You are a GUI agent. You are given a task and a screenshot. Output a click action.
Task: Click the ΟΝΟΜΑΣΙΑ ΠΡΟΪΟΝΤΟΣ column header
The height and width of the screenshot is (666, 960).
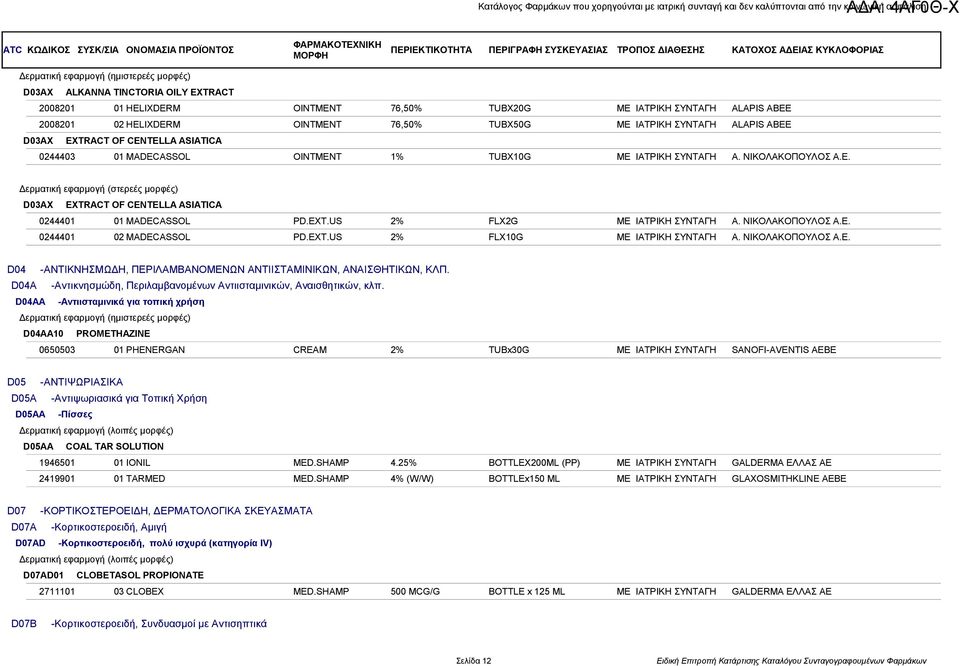click(179, 50)
